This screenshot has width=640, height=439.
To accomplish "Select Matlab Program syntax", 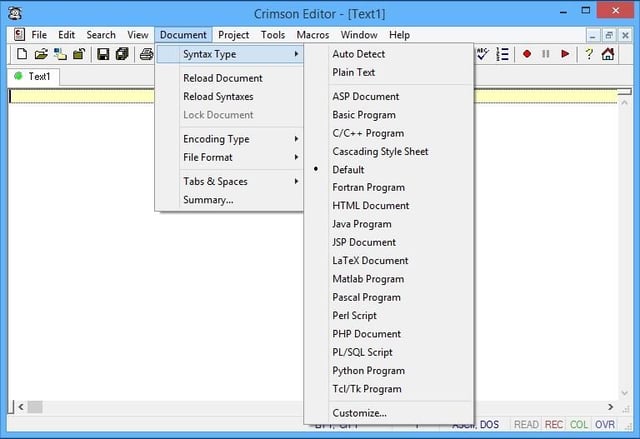I will pos(389,279).
